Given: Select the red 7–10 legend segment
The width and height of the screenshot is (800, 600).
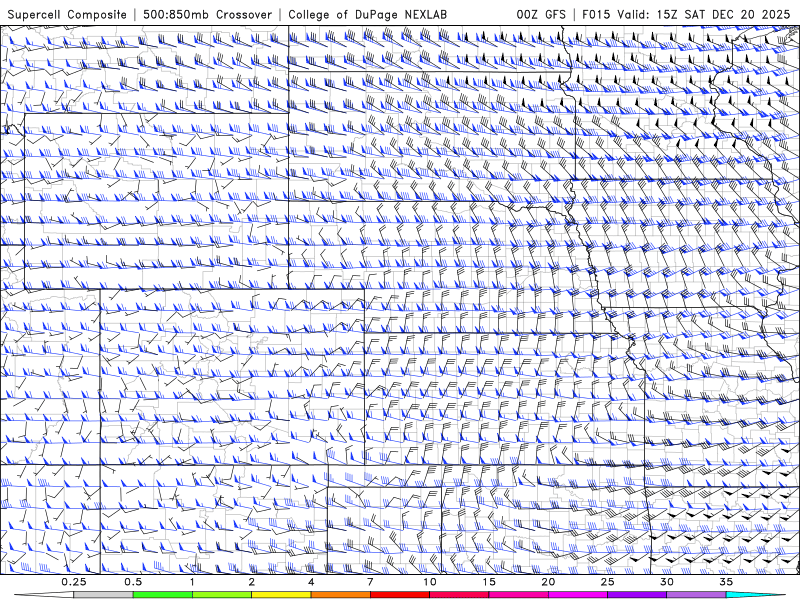Looking at the screenshot, I should [400, 595].
